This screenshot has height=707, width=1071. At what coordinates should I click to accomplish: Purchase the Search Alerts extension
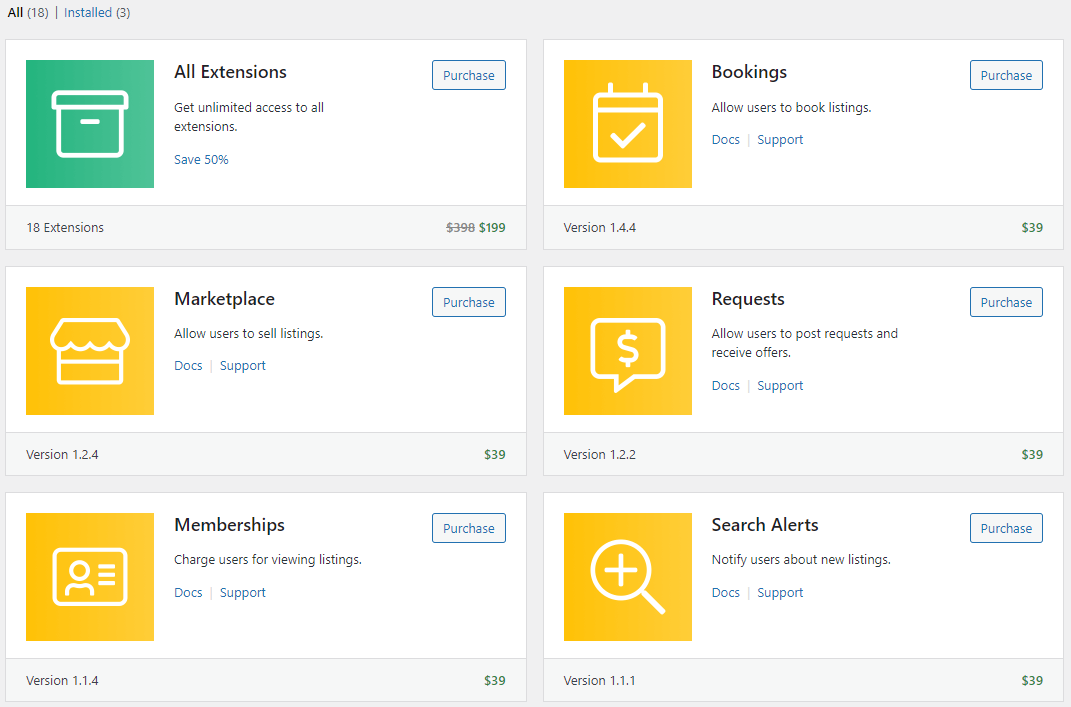point(1006,528)
